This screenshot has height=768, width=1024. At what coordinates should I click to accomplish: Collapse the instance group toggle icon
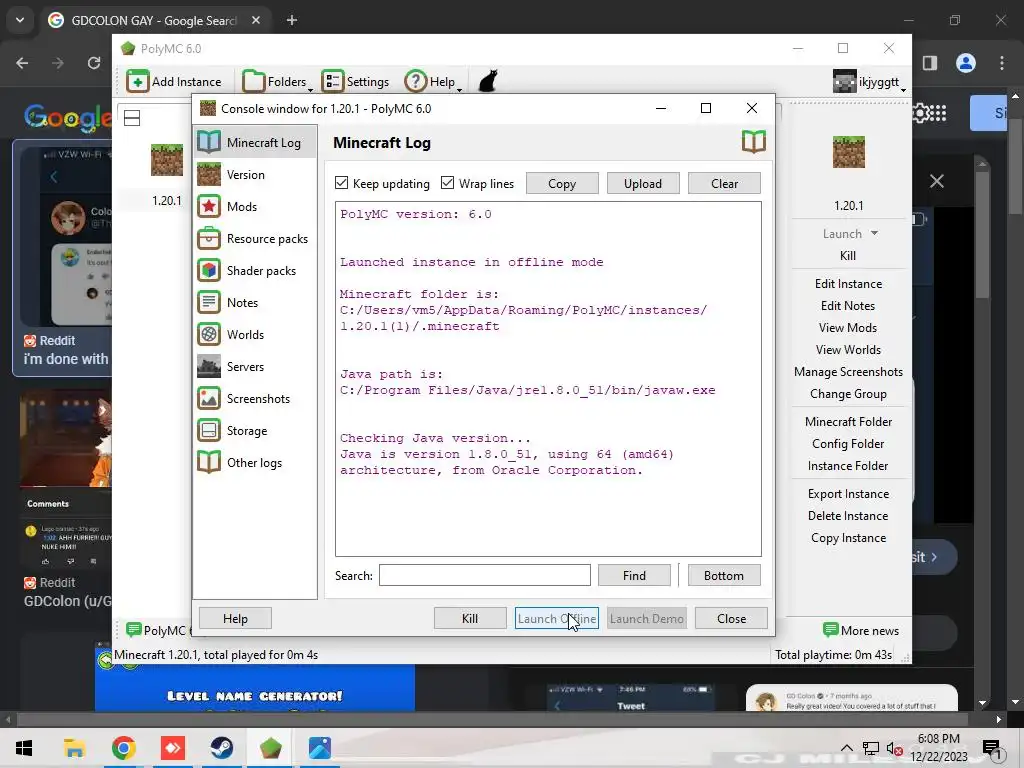[x=132, y=118]
